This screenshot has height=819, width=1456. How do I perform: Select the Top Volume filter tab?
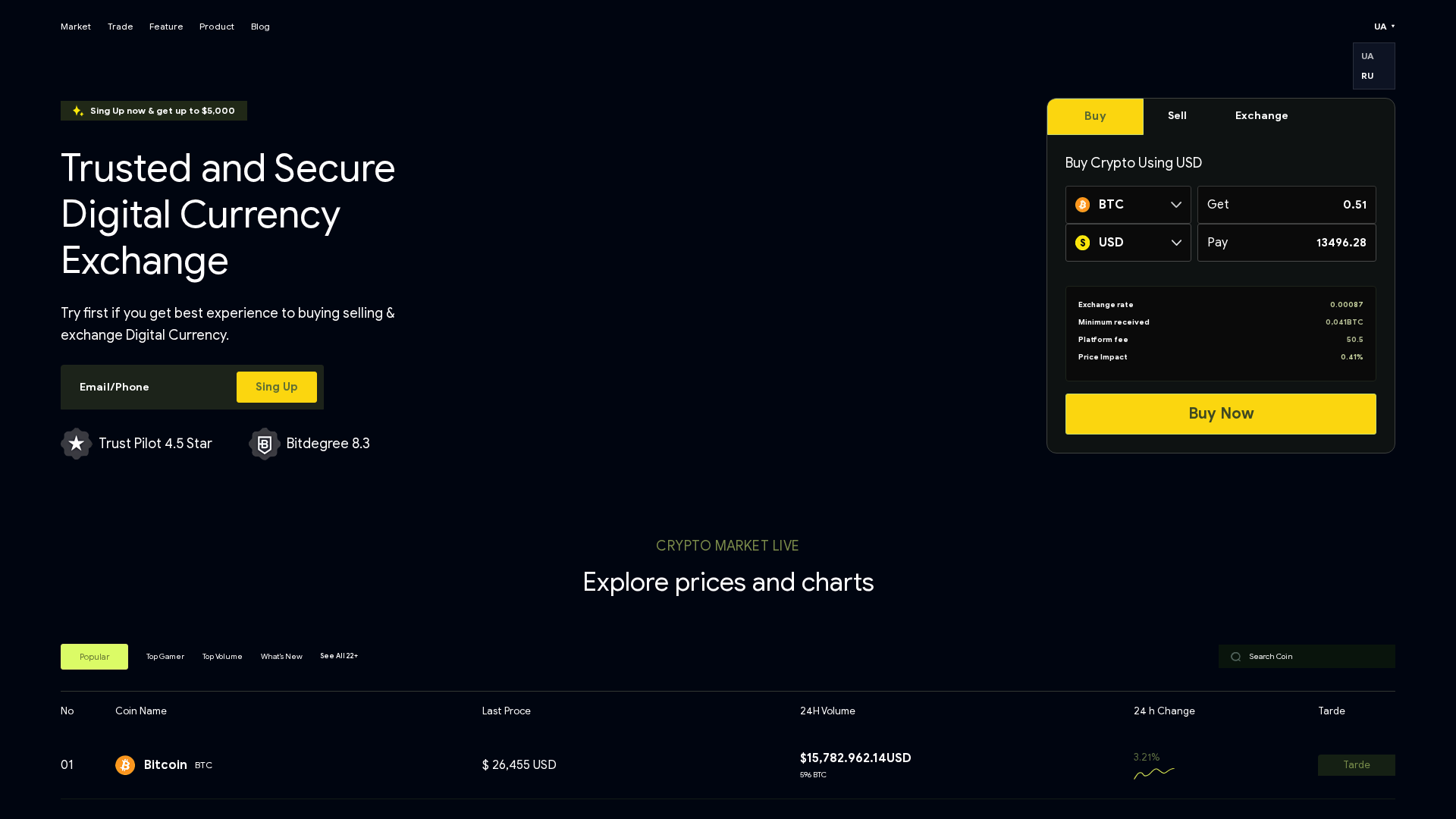point(222,657)
